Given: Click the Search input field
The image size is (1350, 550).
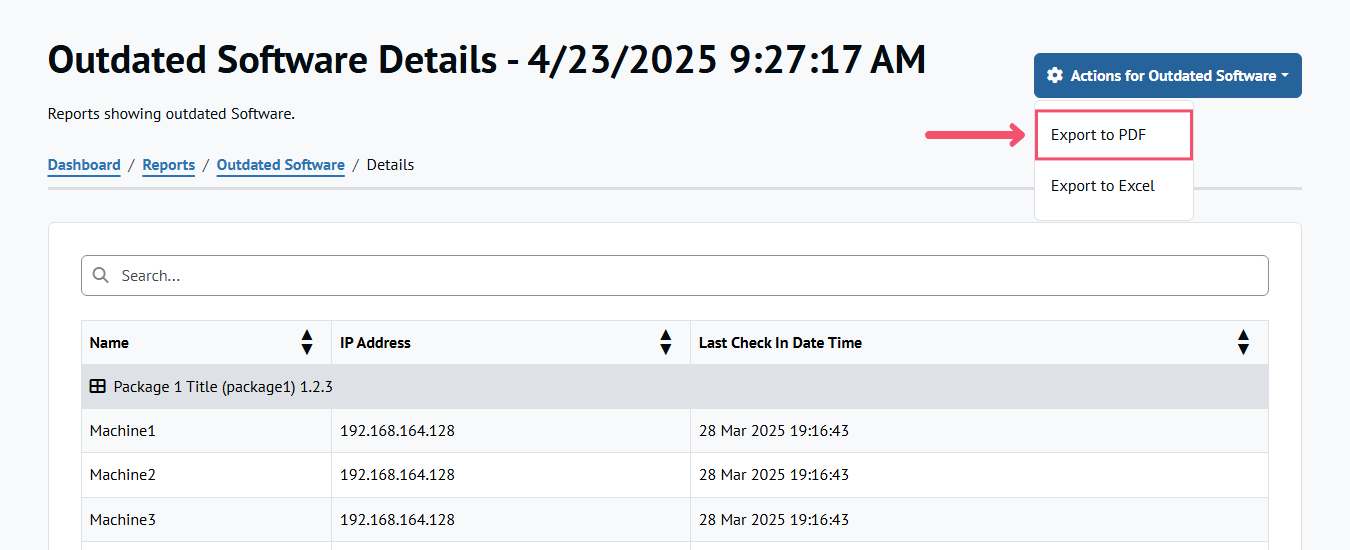Looking at the screenshot, I should click(675, 275).
